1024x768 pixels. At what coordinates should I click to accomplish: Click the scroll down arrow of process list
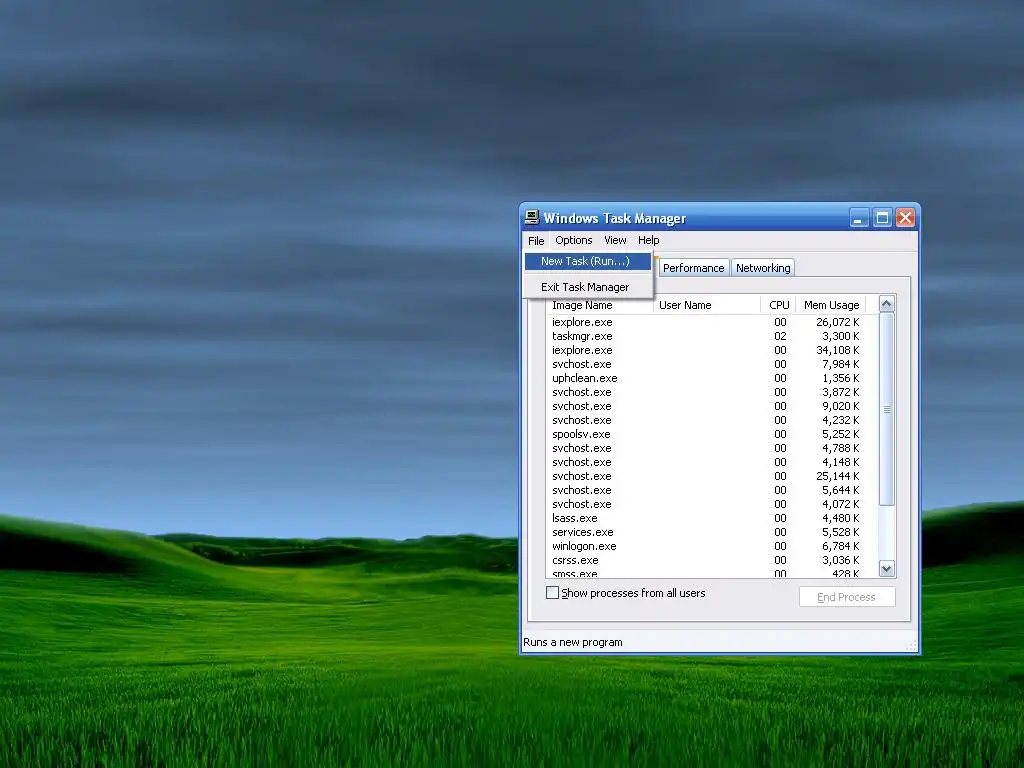[x=886, y=568]
